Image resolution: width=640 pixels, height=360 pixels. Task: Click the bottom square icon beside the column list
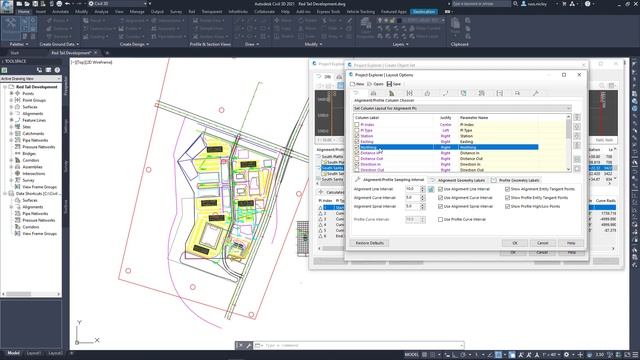[x=577, y=168]
